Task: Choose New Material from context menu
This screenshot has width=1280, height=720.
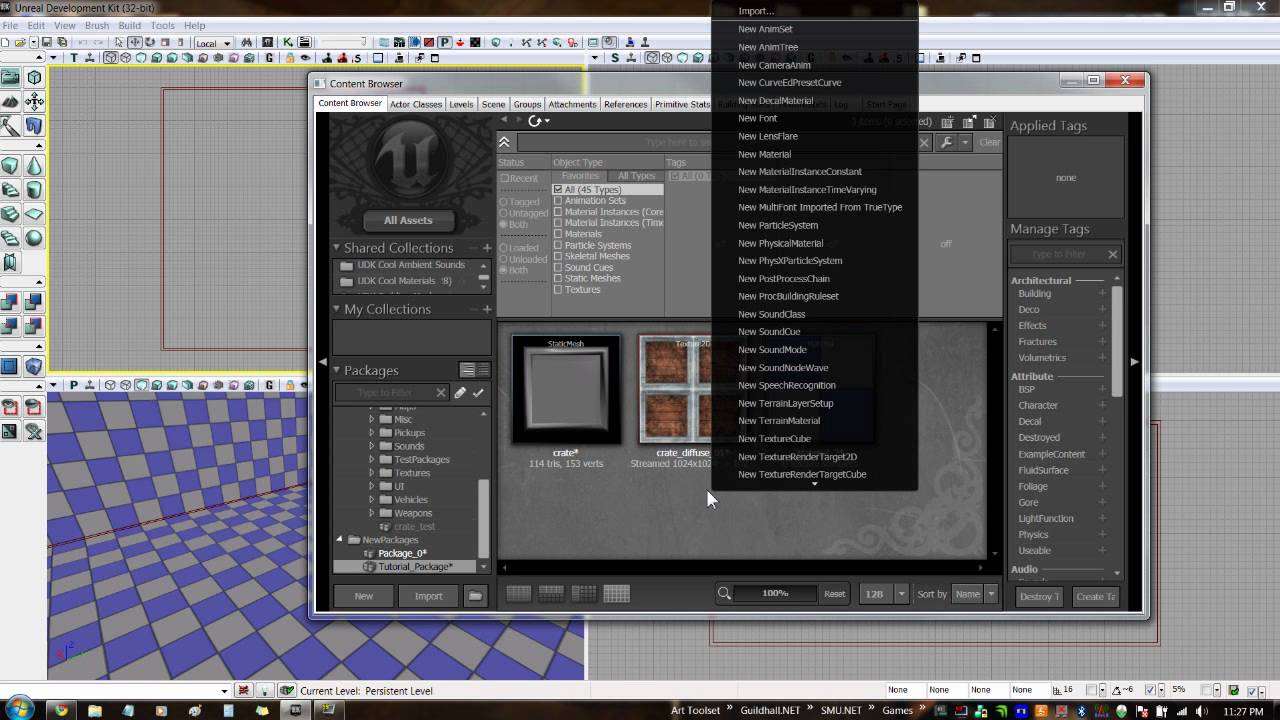Action: (x=764, y=154)
